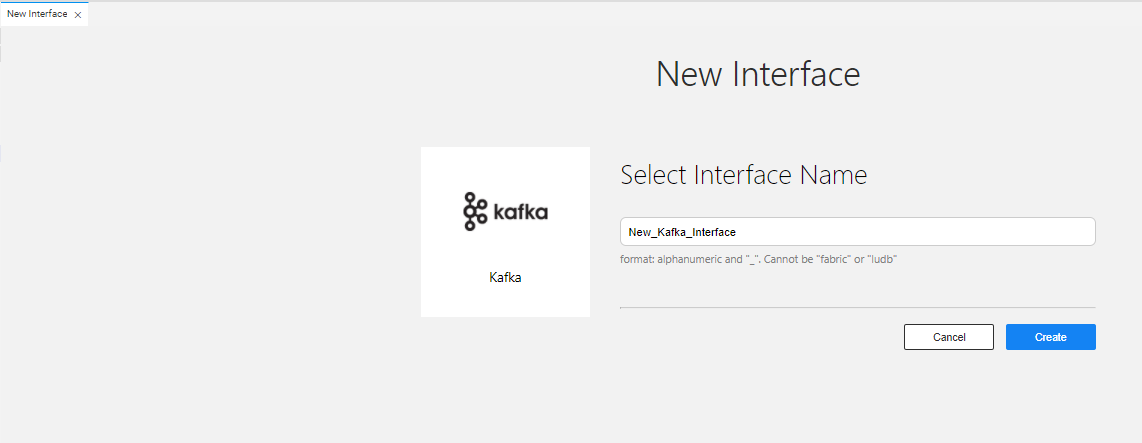Viewport: 1142px width, 443px height.
Task: Click the "Select Interface Name" heading
Action: pyautogui.click(x=744, y=175)
